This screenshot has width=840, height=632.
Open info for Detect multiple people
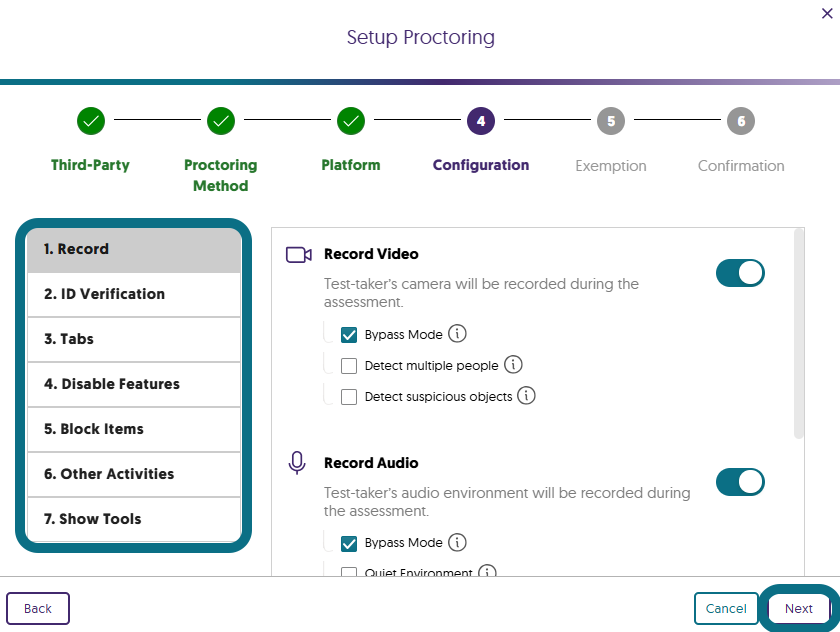click(513, 365)
